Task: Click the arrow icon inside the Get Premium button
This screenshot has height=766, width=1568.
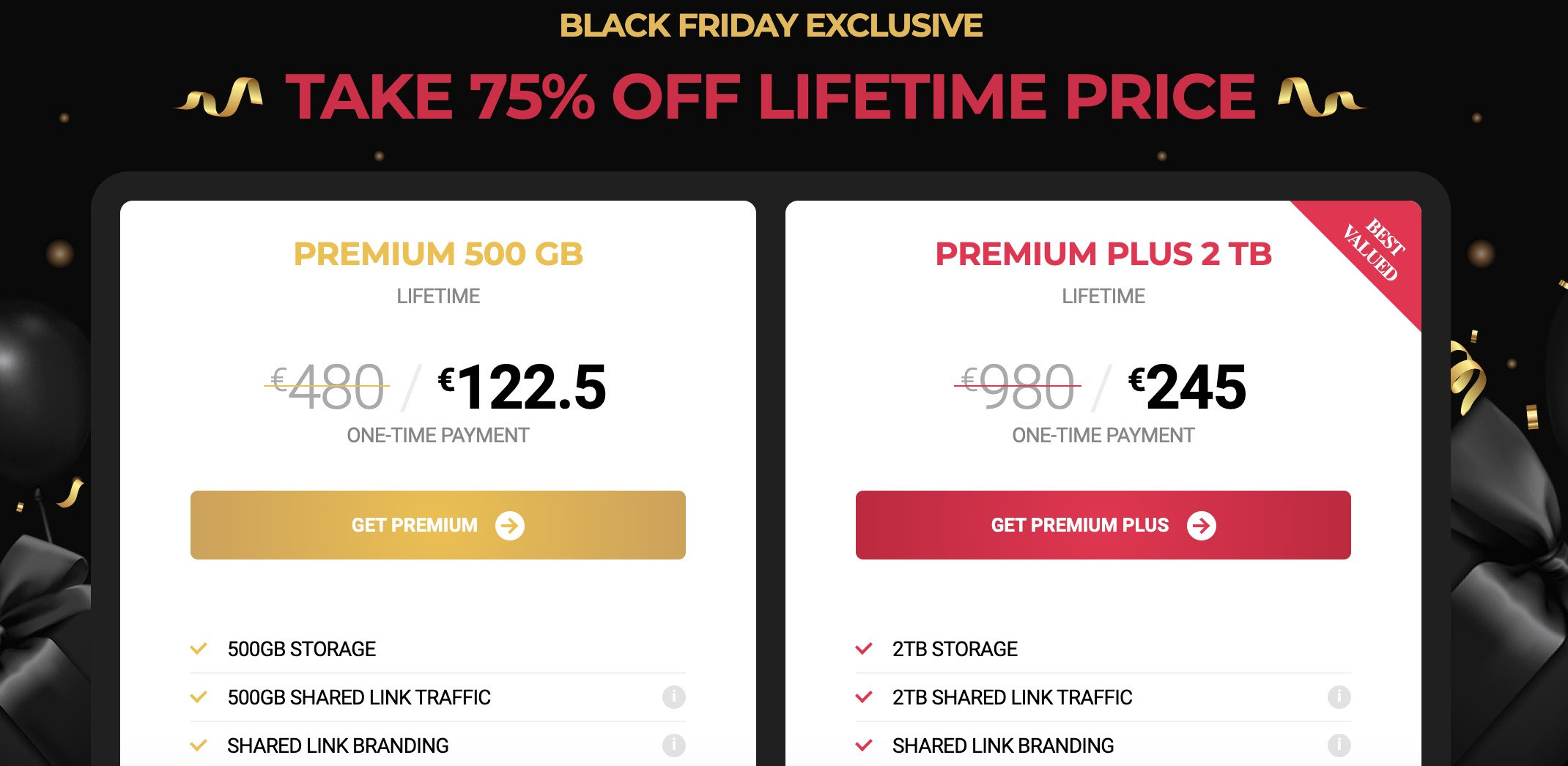Action: point(511,525)
